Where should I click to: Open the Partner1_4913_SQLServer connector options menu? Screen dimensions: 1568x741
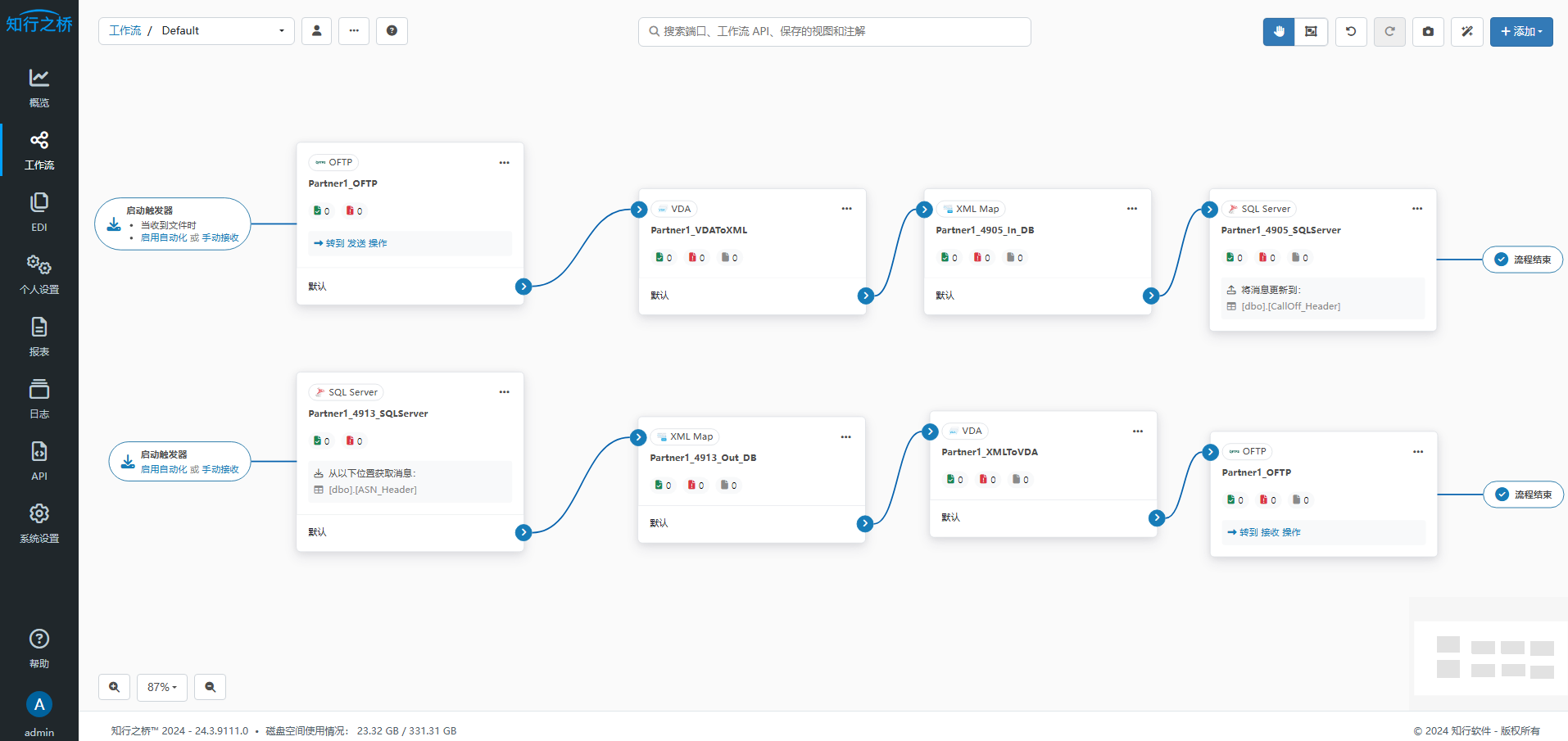pyautogui.click(x=504, y=392)
